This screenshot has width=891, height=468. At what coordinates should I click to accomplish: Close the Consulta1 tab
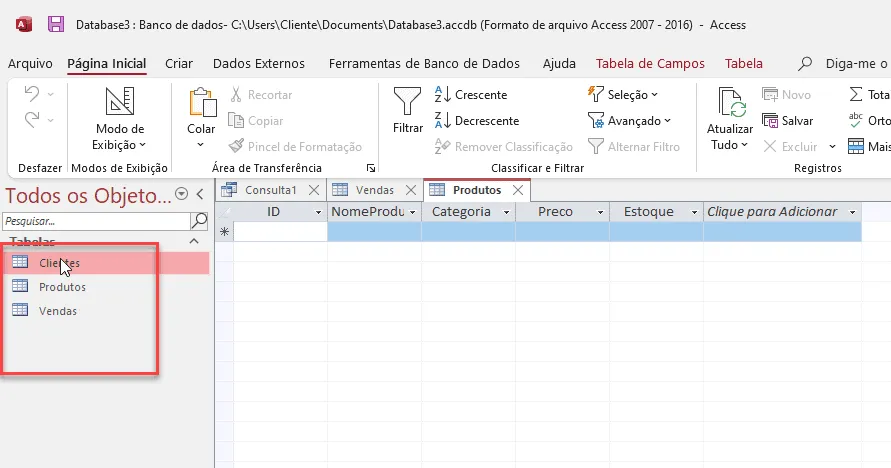(314, 190)
